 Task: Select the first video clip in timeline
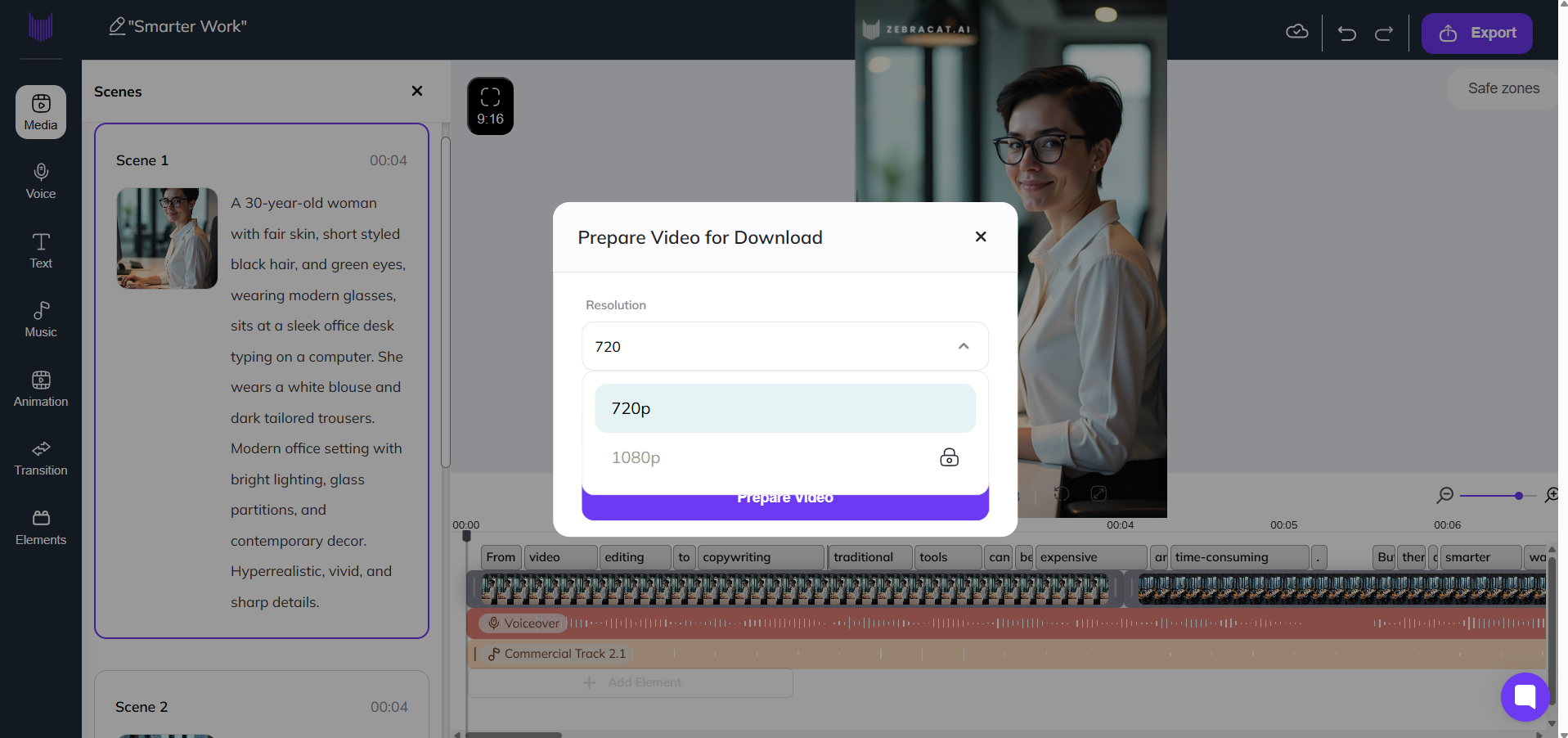[795, 589]
